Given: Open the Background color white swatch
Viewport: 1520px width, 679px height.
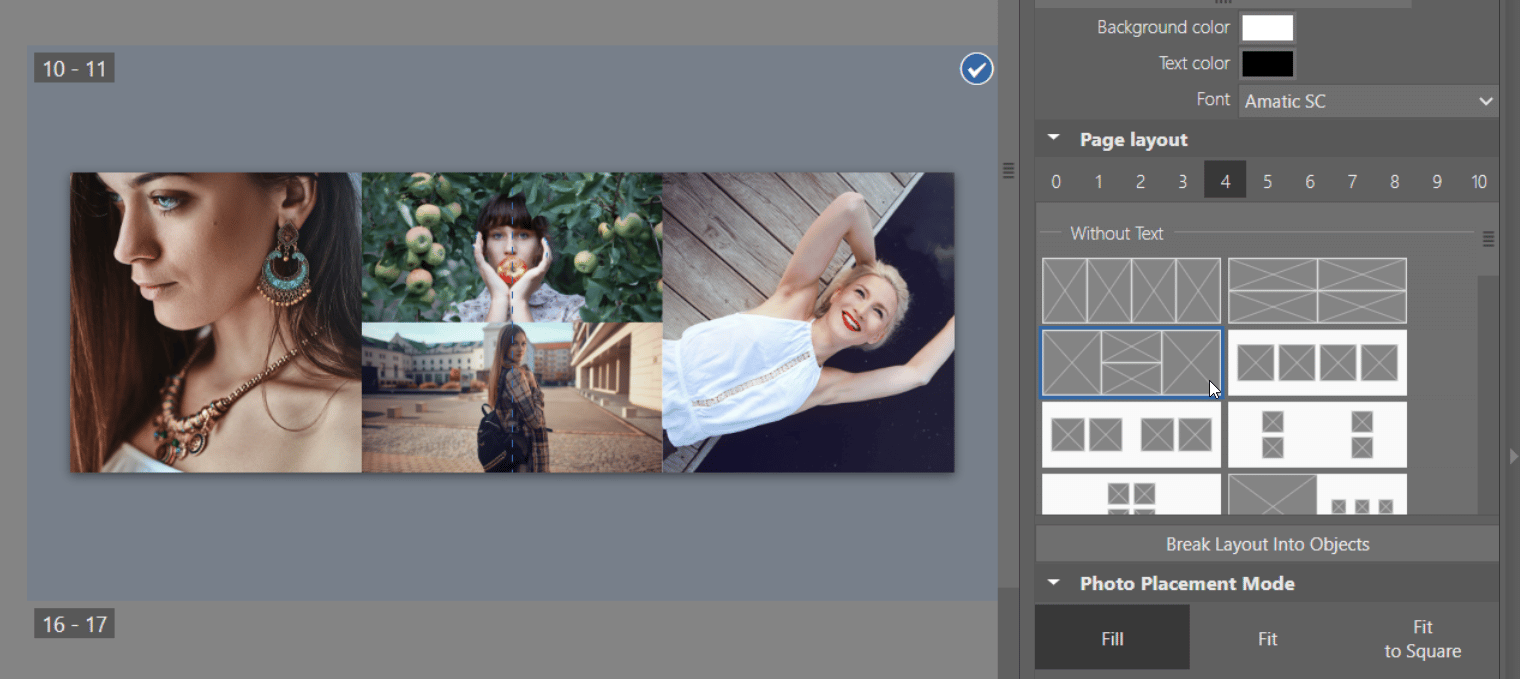Looking at the screenshot, I should pyautogui.click(x=1267, y=28).
